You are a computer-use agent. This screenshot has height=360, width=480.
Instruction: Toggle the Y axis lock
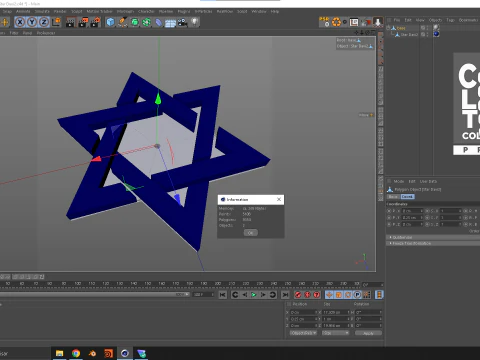pyautogui.click(x=32, y=22)
